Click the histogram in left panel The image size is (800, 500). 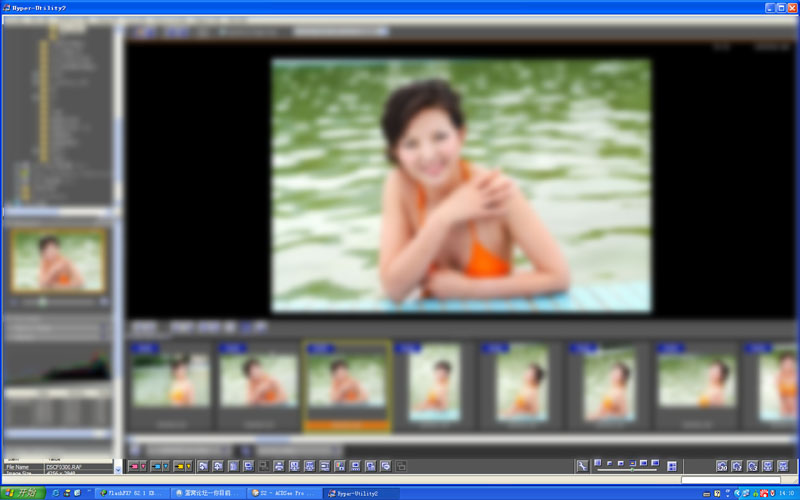coord(57,364)
